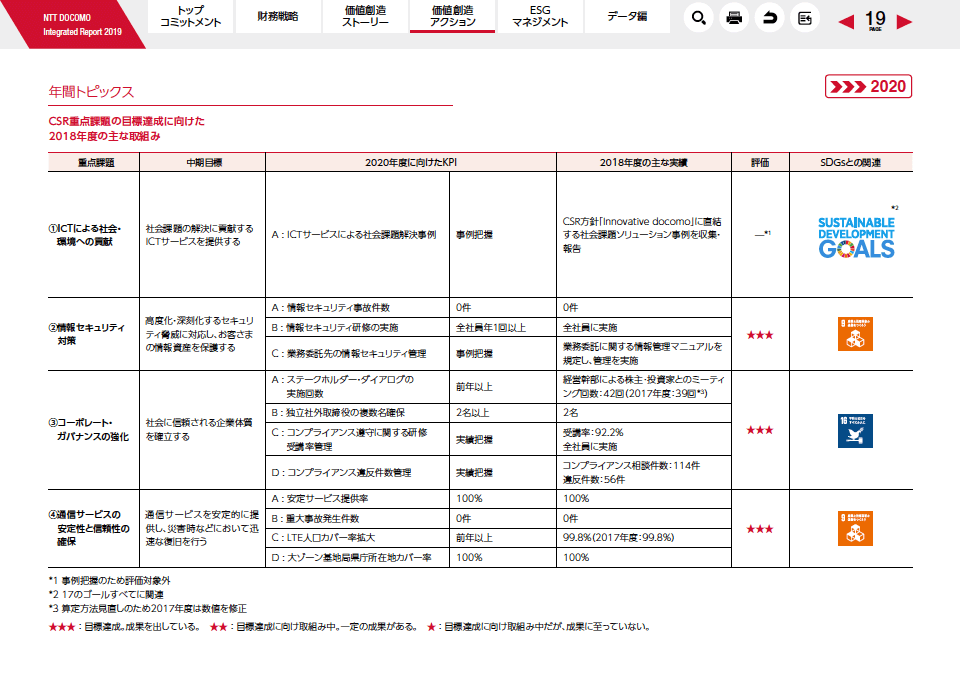Click the 評価 column header
960x679 pixels.
pyautogui.click(x=760, y=162)
